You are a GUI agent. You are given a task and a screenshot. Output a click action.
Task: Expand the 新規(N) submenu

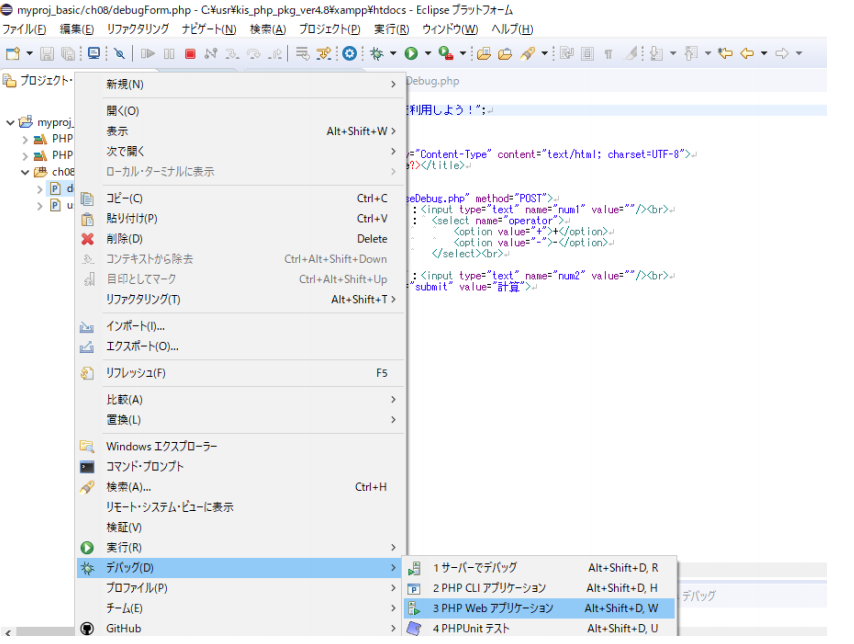point(240,84)
